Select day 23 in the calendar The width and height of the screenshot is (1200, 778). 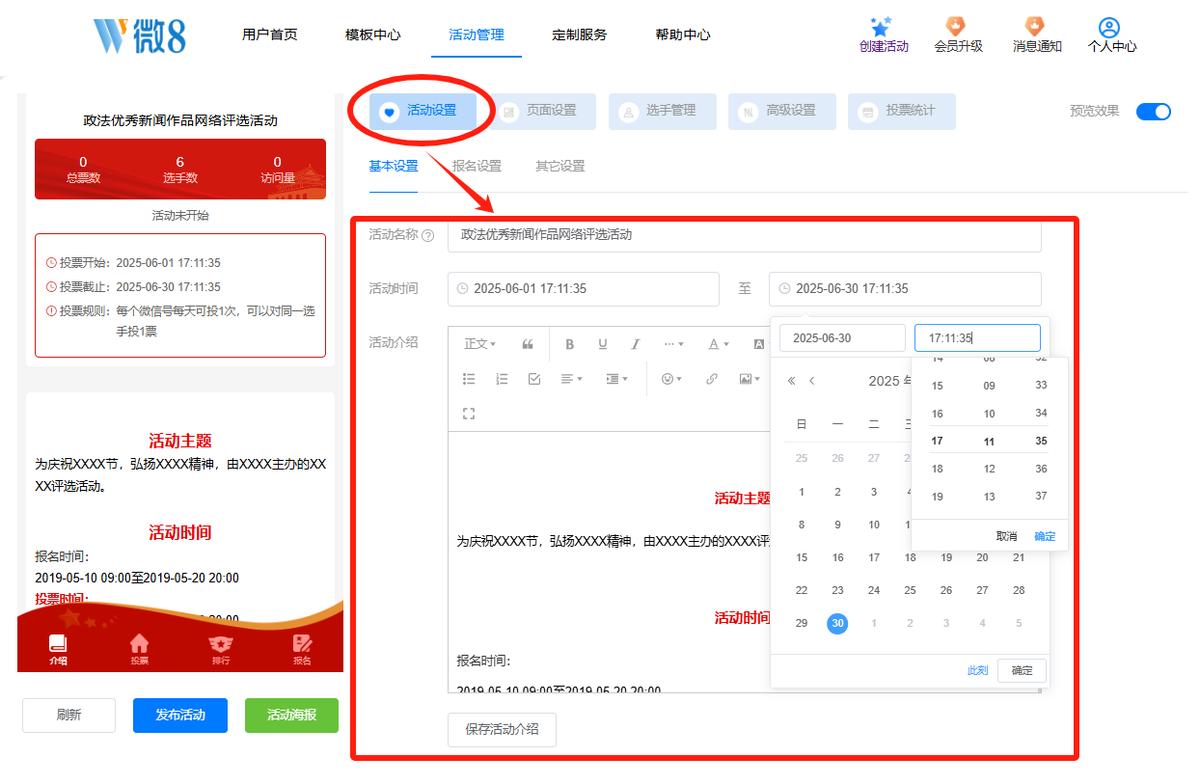click(838, 590)
